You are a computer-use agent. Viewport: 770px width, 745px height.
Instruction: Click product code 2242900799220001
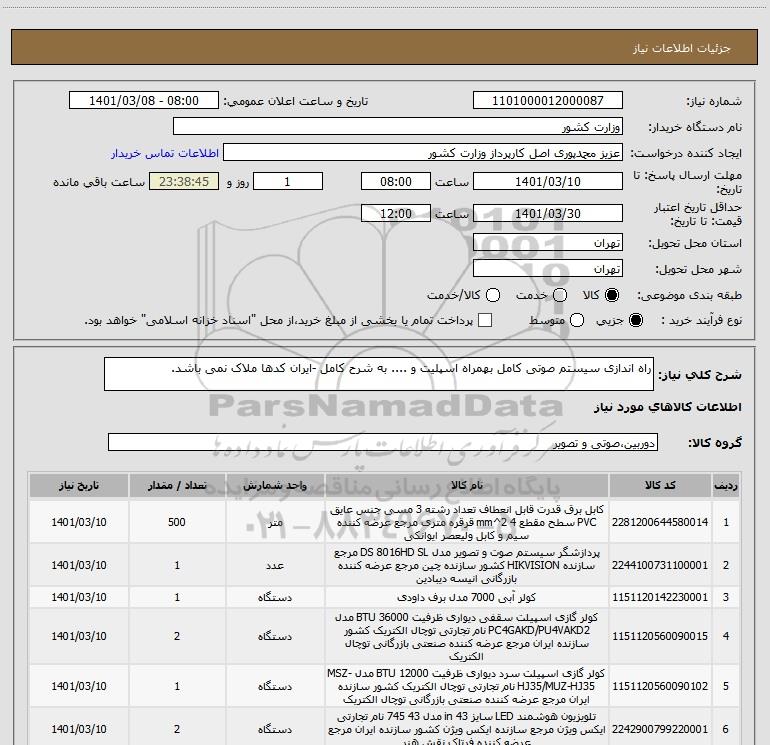click(660, 729)
